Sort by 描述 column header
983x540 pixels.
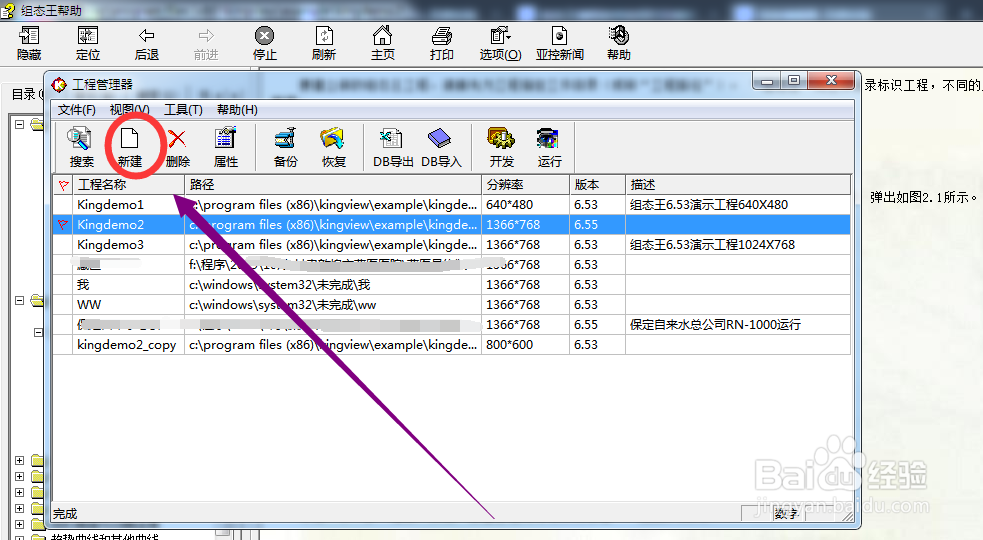(x=738, y=184)
